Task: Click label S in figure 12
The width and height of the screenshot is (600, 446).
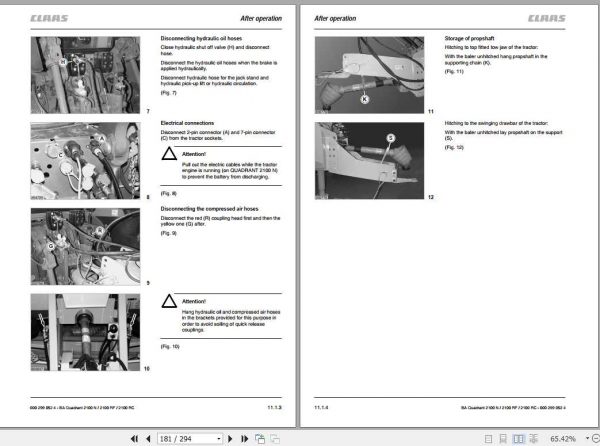Action: (391, 138)
